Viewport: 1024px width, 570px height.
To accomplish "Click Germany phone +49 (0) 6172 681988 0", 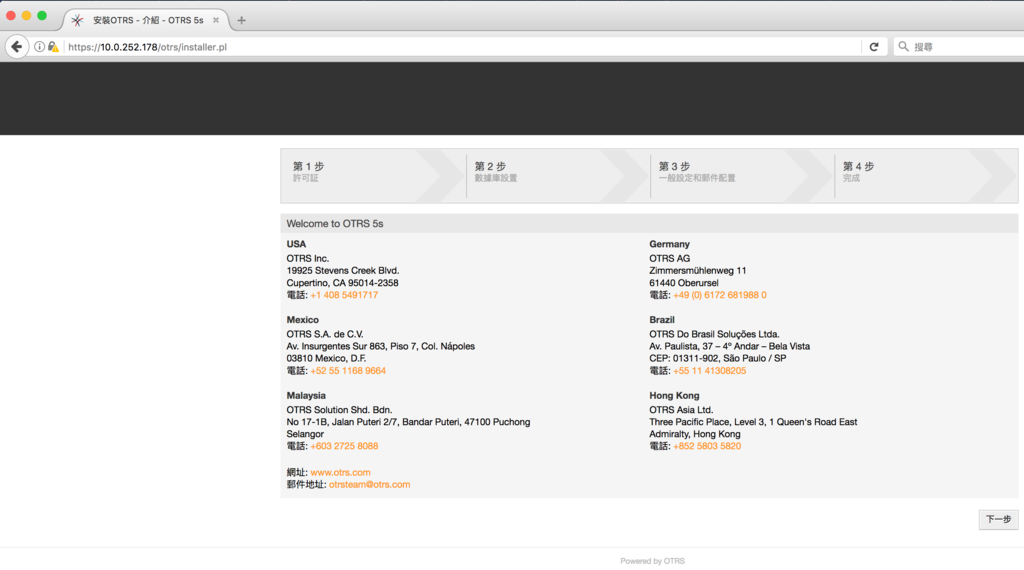I will (x=720, y=295).
